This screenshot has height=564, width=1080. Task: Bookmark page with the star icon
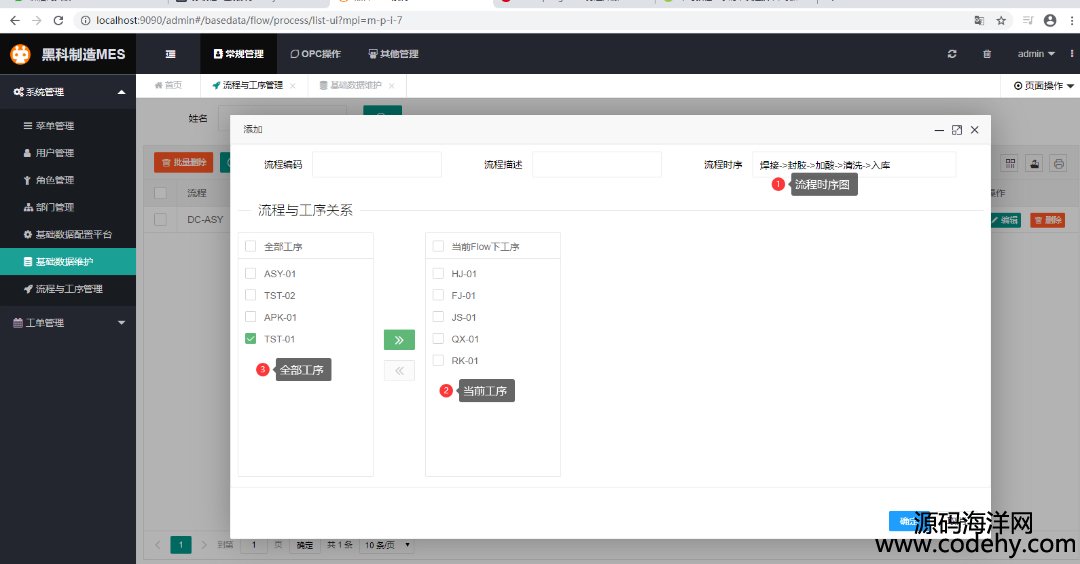[x=1001, y=21]
